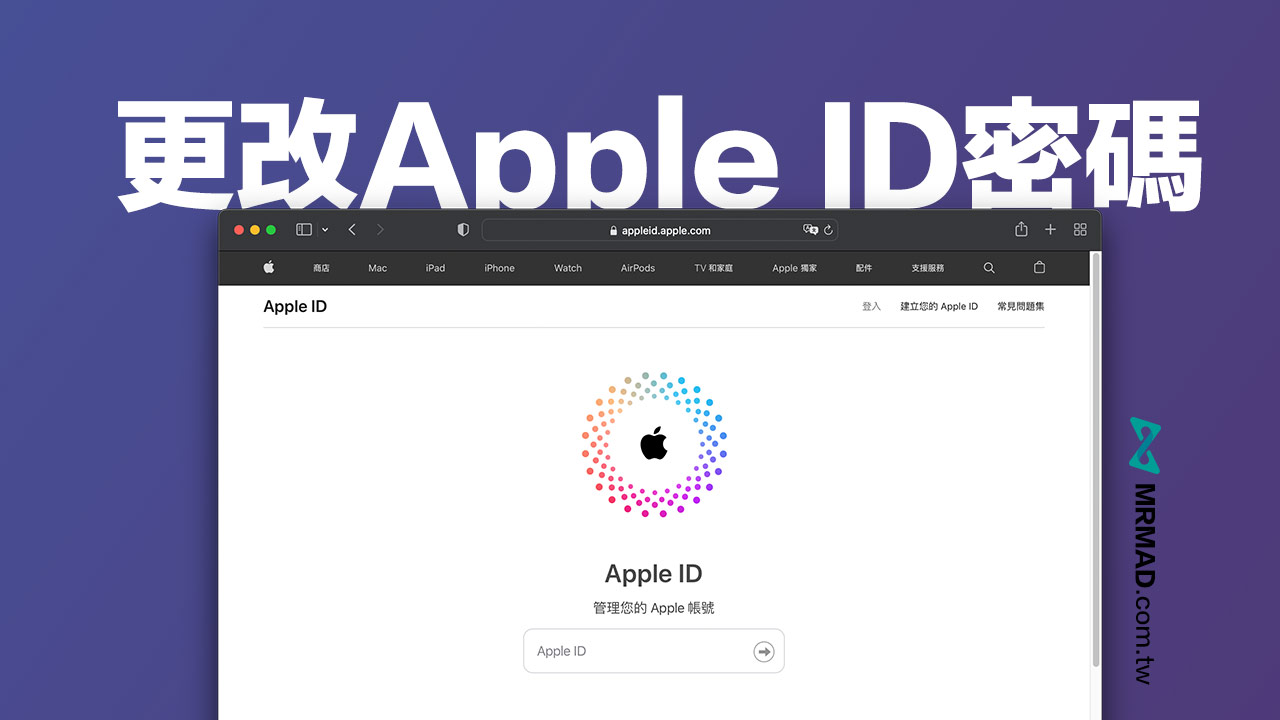Viewport: 1280px width, 720px height.
Task: Open the 配件 menu item
Action: [x=864, y=268]
